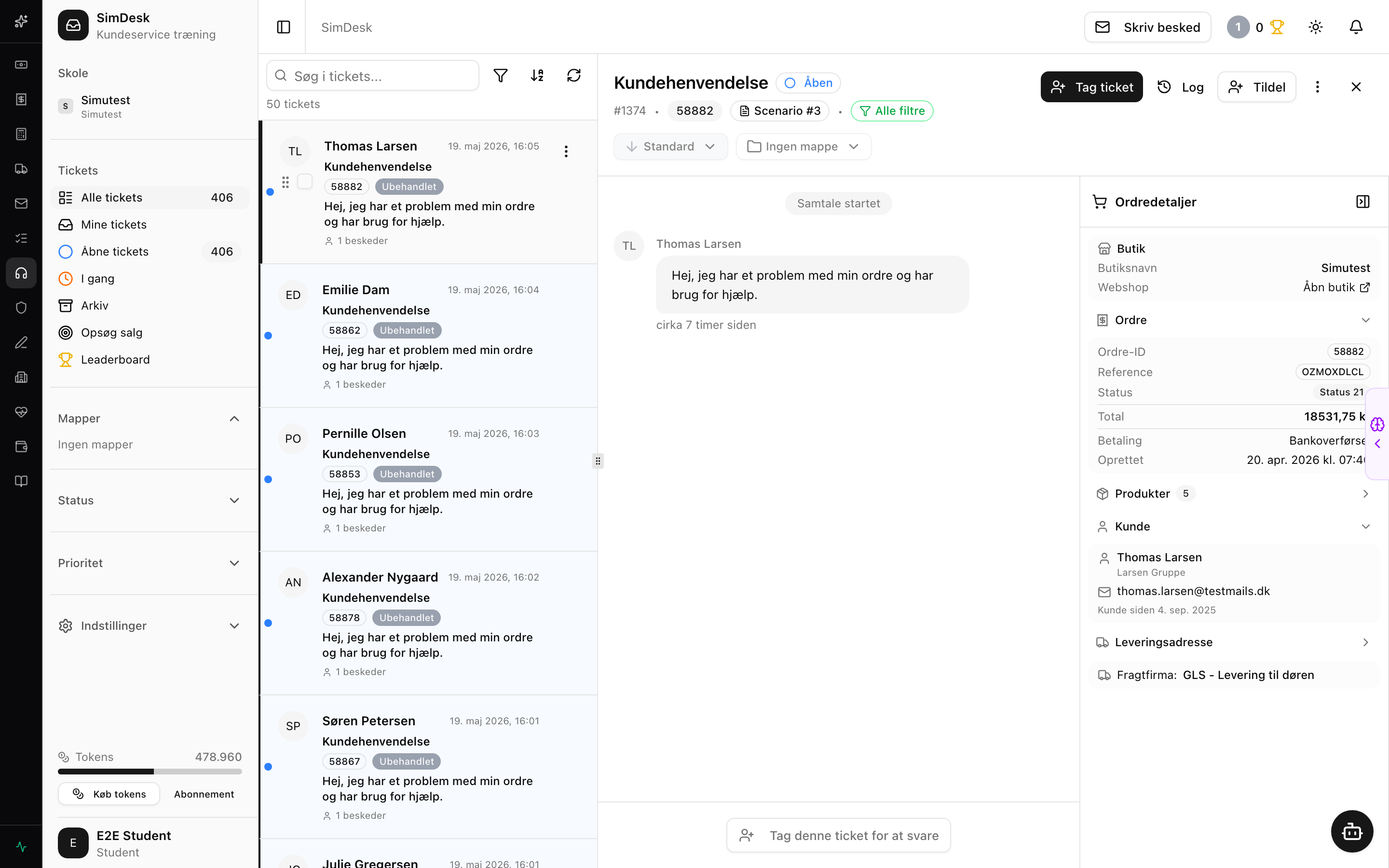
Task: Click Tag denne ticket for at svare
Action: point(839,835)
